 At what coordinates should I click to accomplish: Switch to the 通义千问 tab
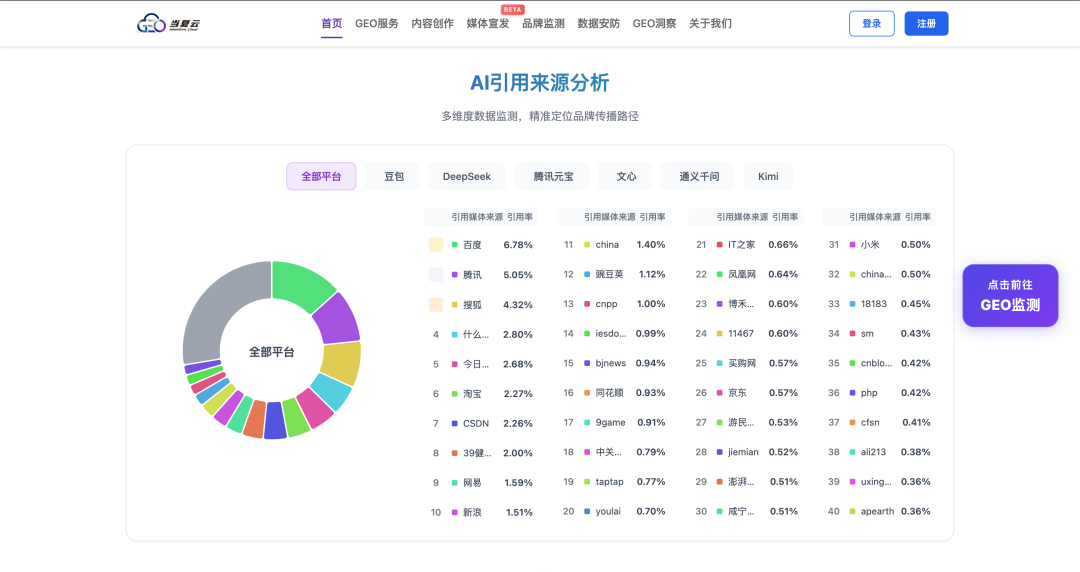(699, 176)
